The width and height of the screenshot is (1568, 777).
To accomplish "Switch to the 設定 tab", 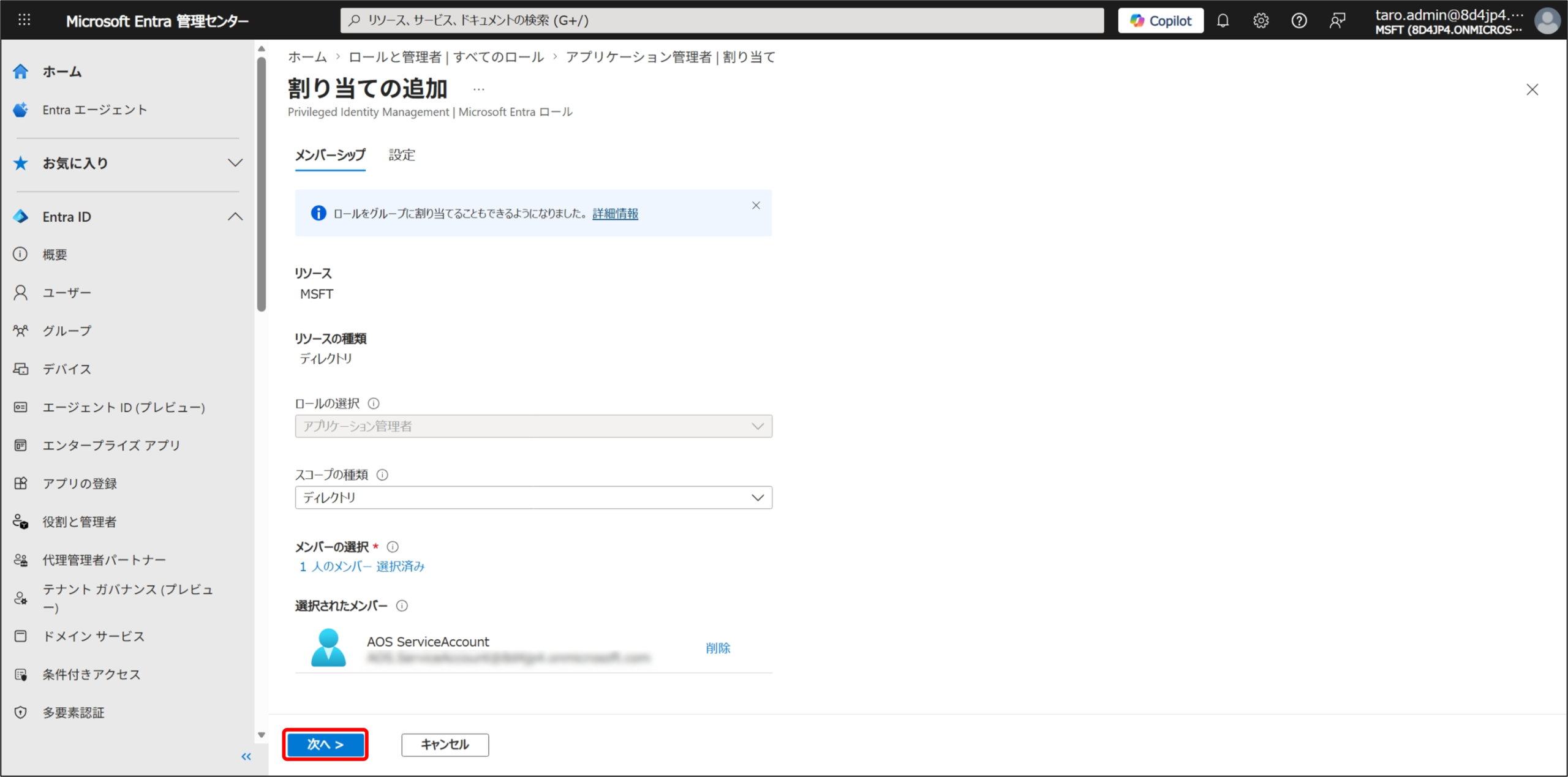I will pyautogui.click(x=402, y=155).
